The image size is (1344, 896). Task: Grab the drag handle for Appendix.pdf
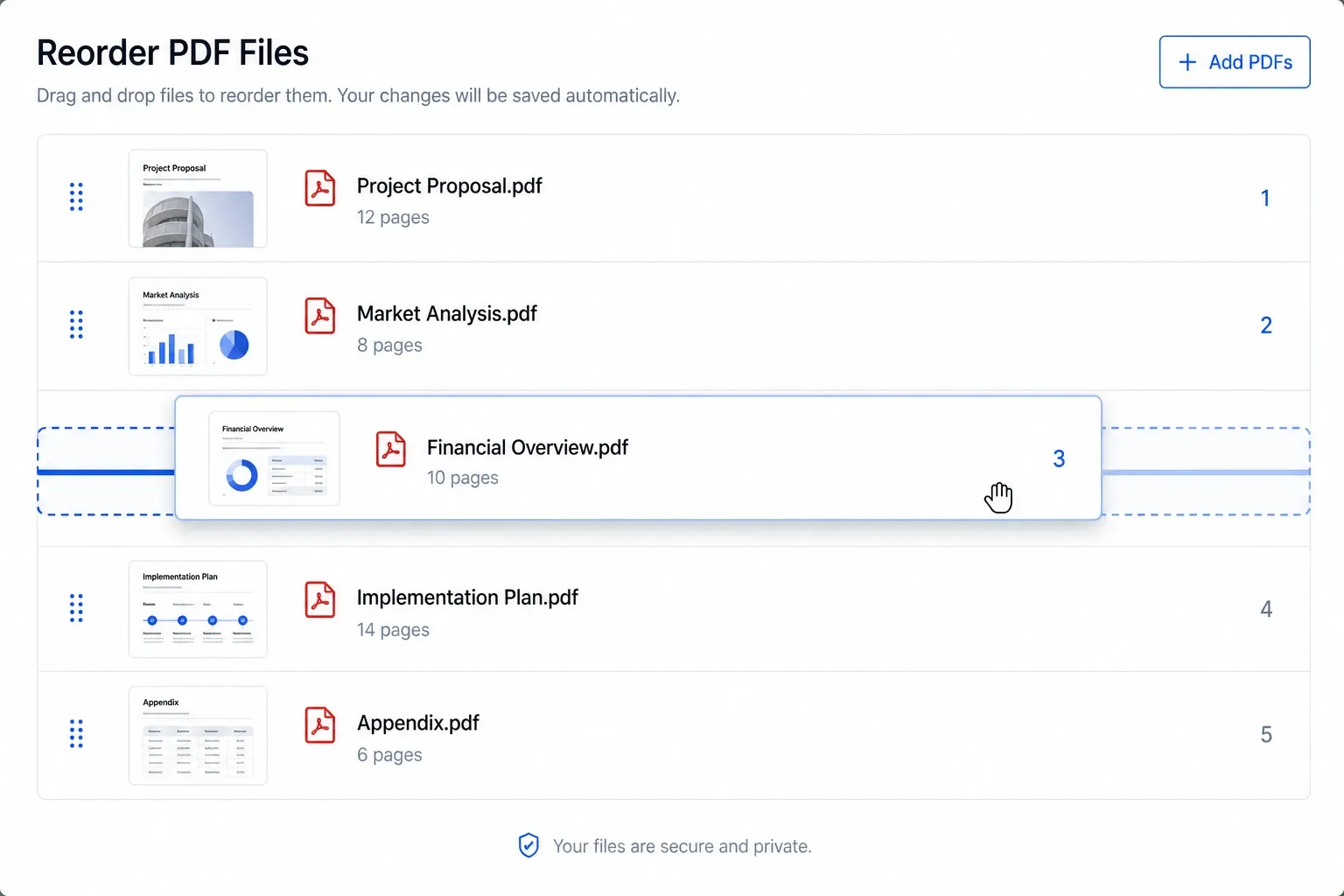coord(76,734)
